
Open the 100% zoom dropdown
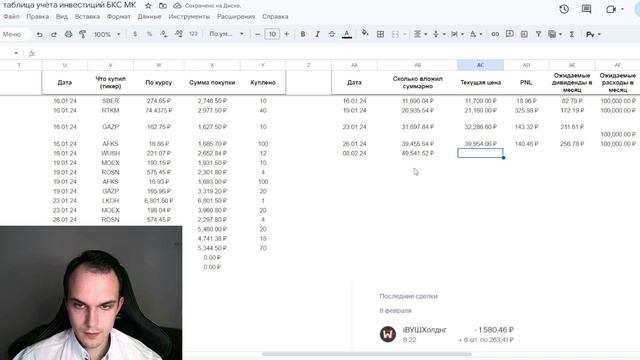(x=107, y=35)
